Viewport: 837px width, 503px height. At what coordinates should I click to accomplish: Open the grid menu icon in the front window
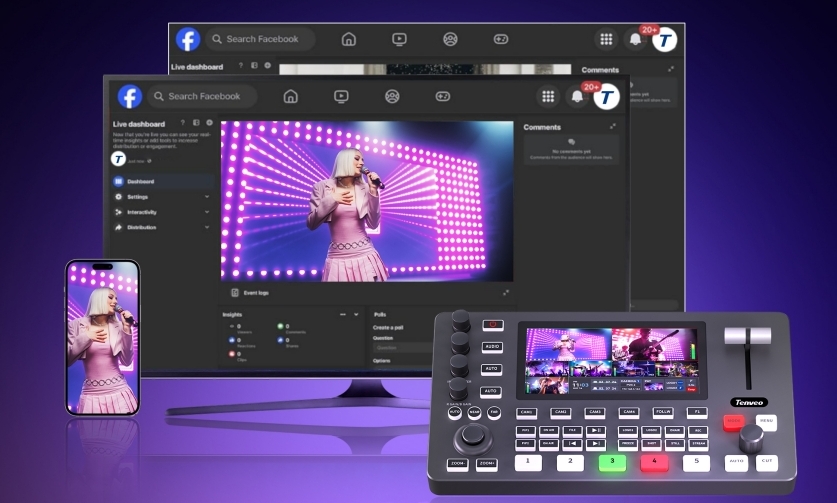pyautogui.click(x=547, y=96)
